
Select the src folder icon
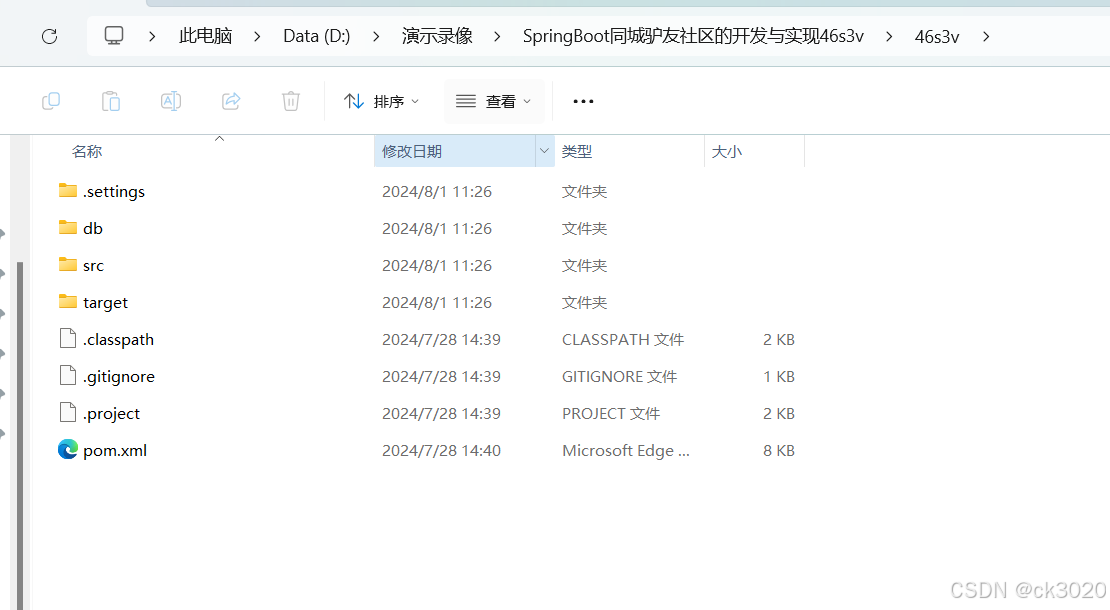[x=68, y=264]
